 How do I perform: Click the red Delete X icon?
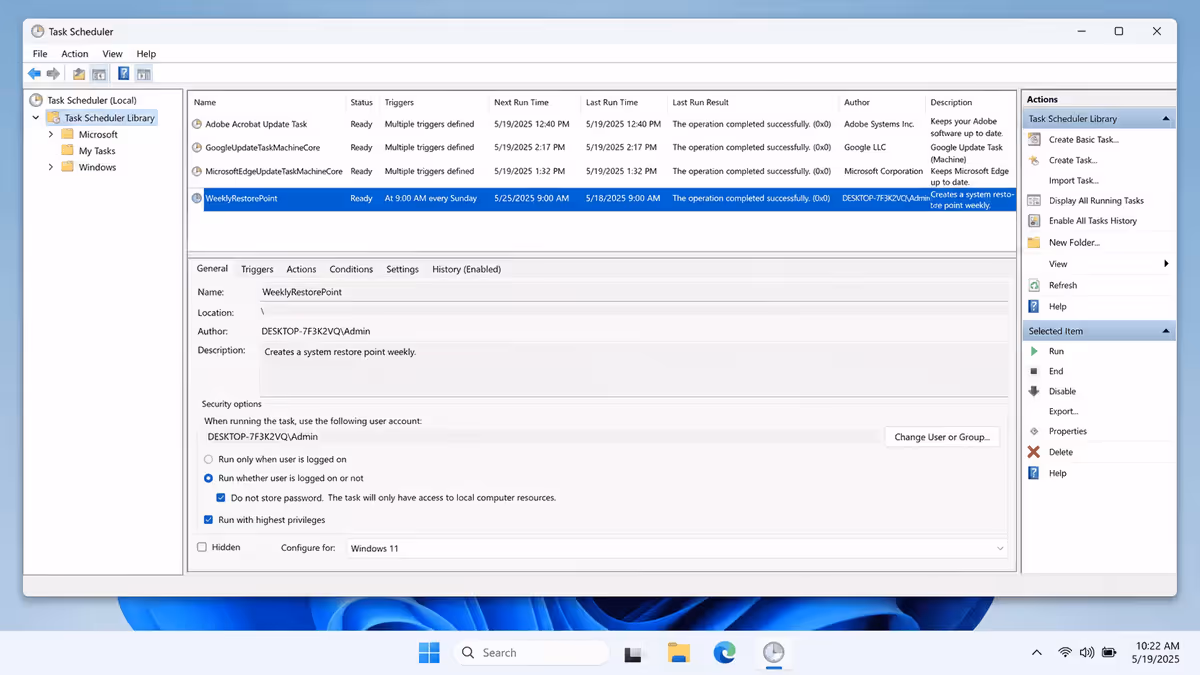tap(1035, 452)
